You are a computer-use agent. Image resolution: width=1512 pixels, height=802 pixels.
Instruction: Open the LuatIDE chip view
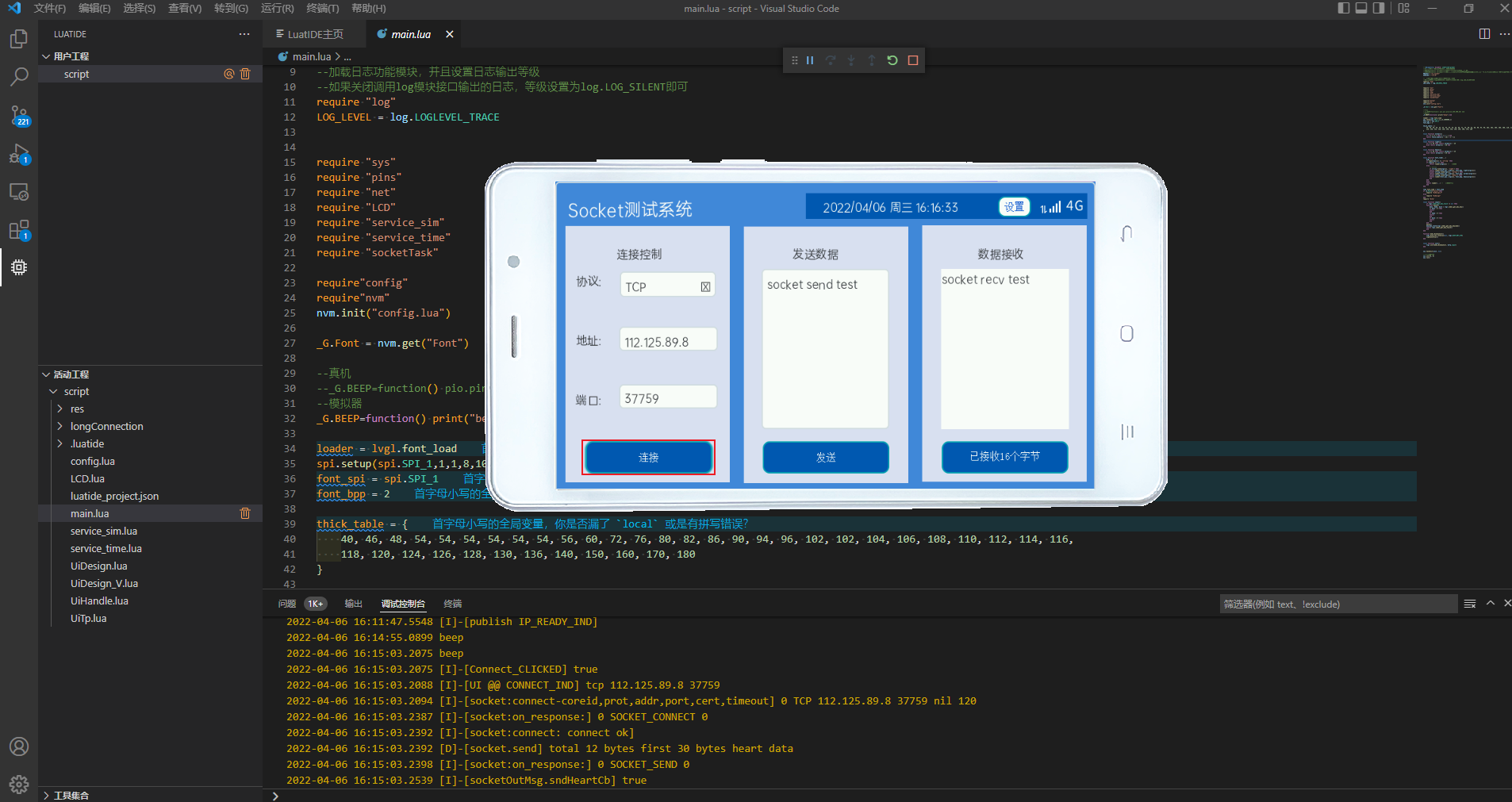(x=19, y=267)
